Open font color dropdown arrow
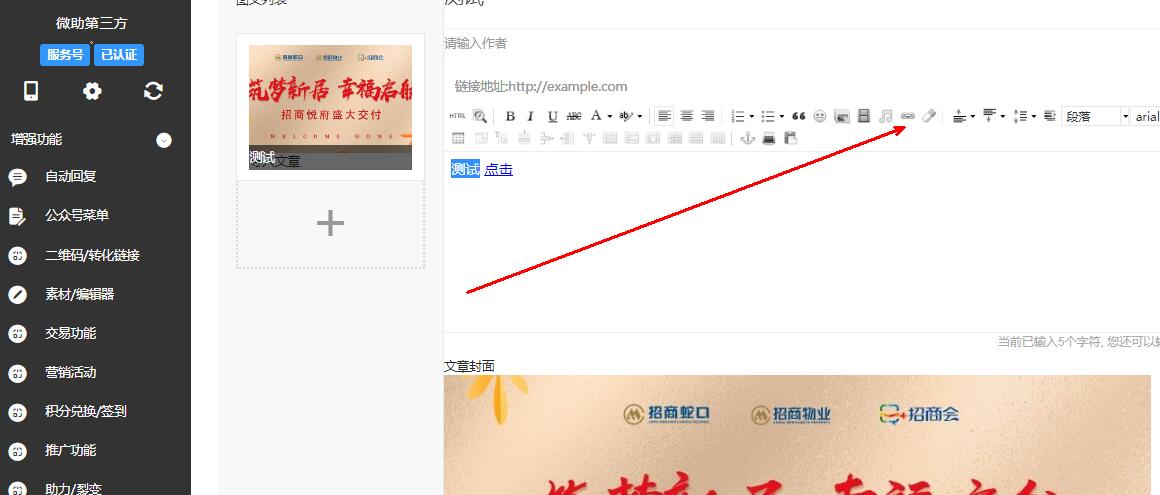The height and width of the screenshot is (495, 1160). click(610, 117)
